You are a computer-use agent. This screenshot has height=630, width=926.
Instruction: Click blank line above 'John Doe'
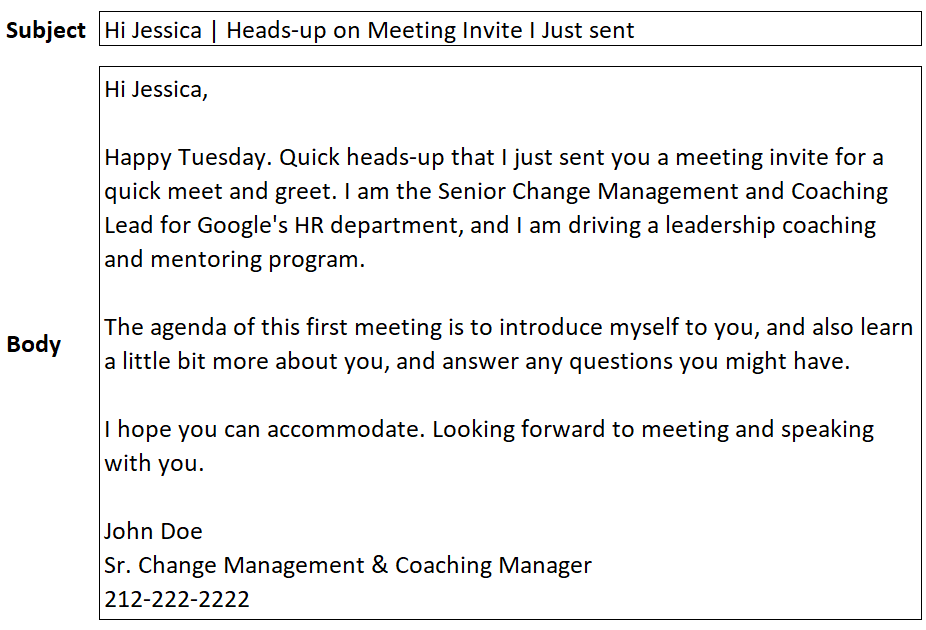[510, 497]
